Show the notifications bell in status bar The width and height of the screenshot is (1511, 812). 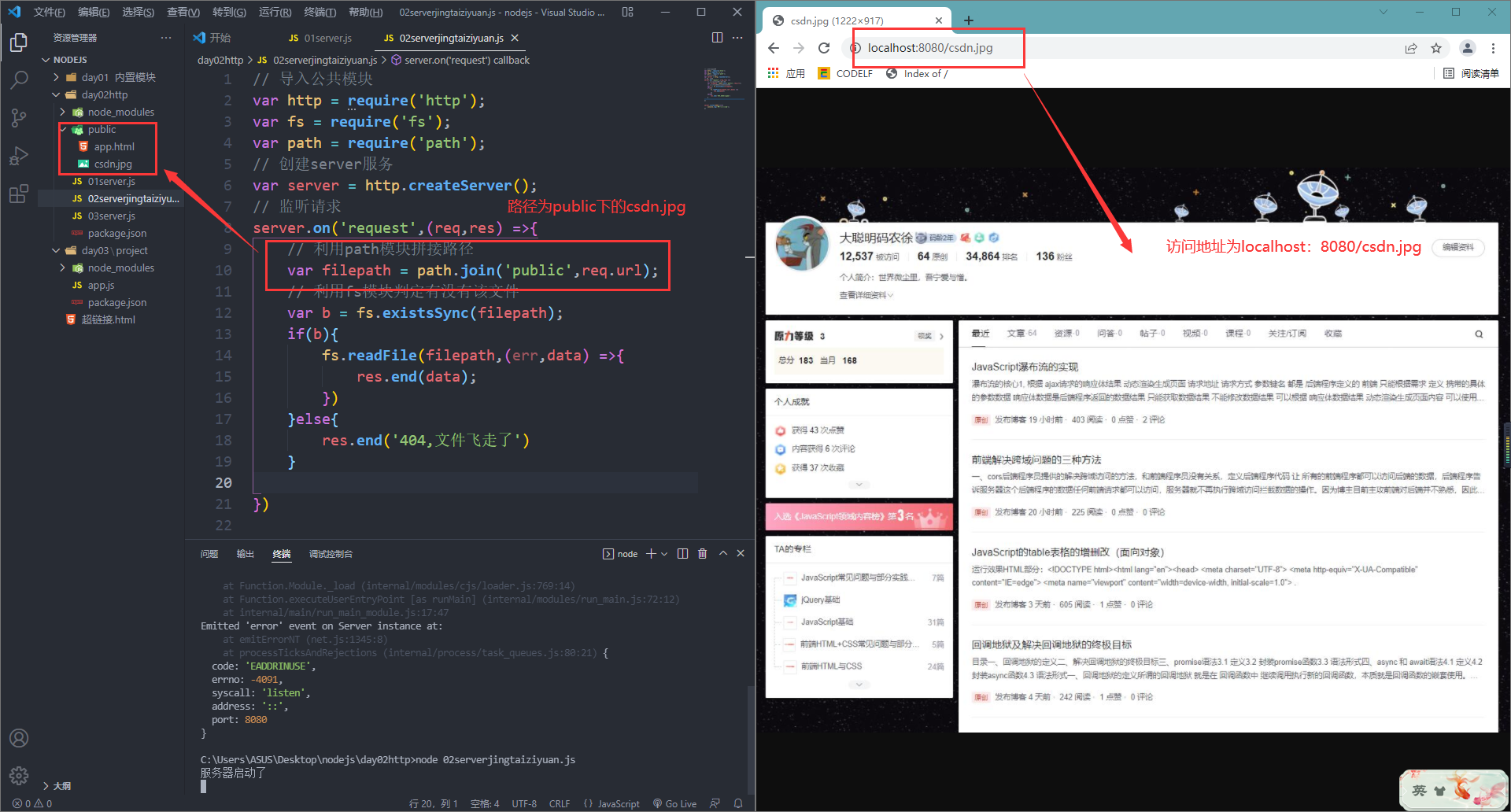(738, 803)
